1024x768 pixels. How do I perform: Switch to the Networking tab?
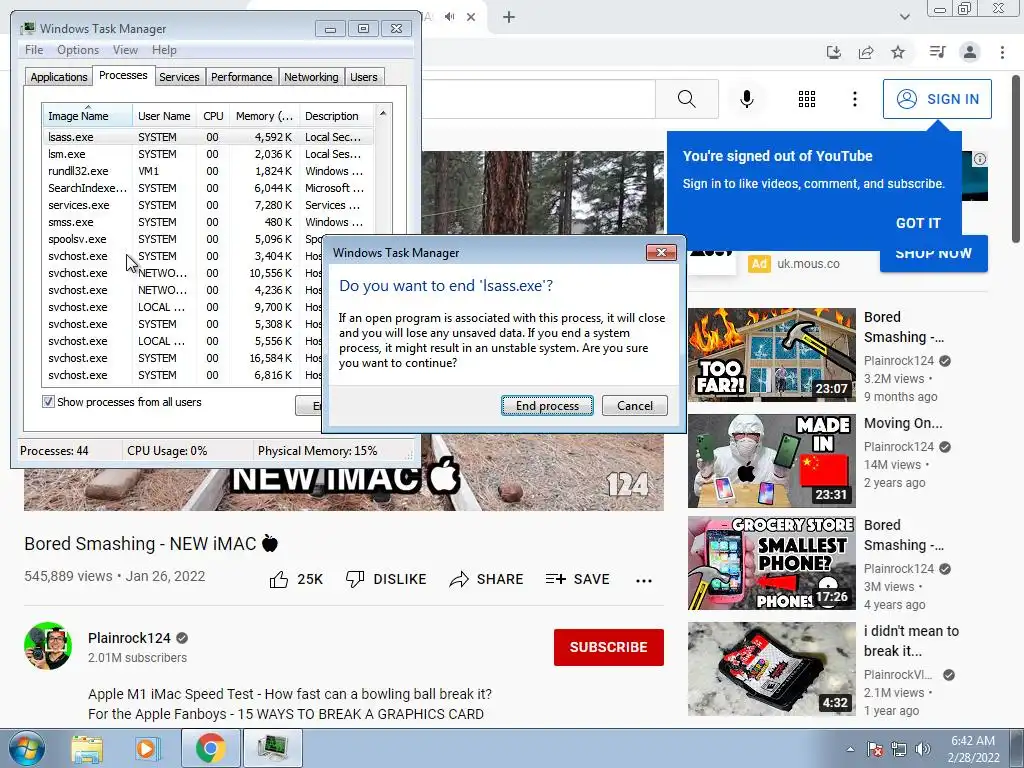pos(311,77)
